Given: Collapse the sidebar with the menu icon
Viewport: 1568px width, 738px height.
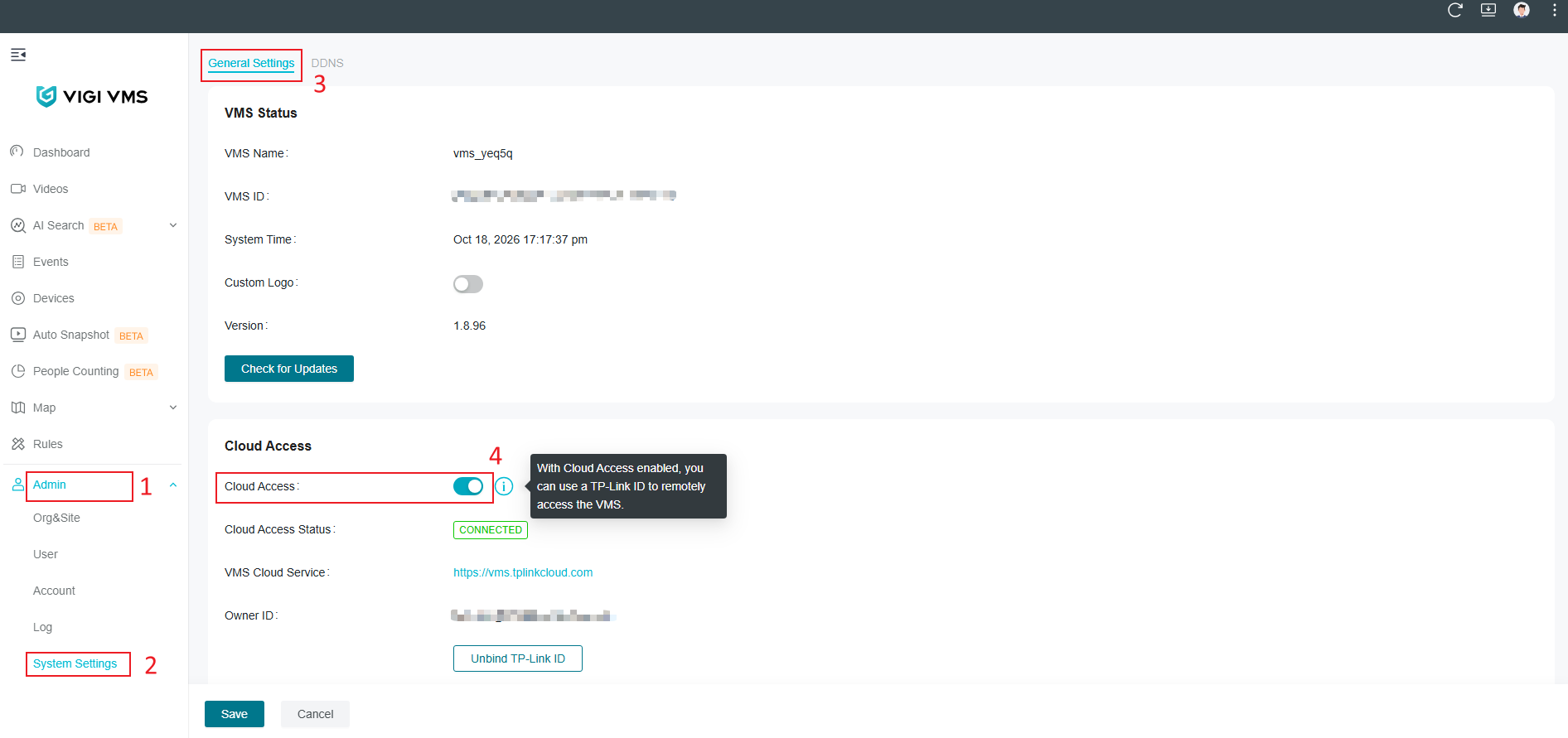Looking at the screenshot, I should click(18, 55).
